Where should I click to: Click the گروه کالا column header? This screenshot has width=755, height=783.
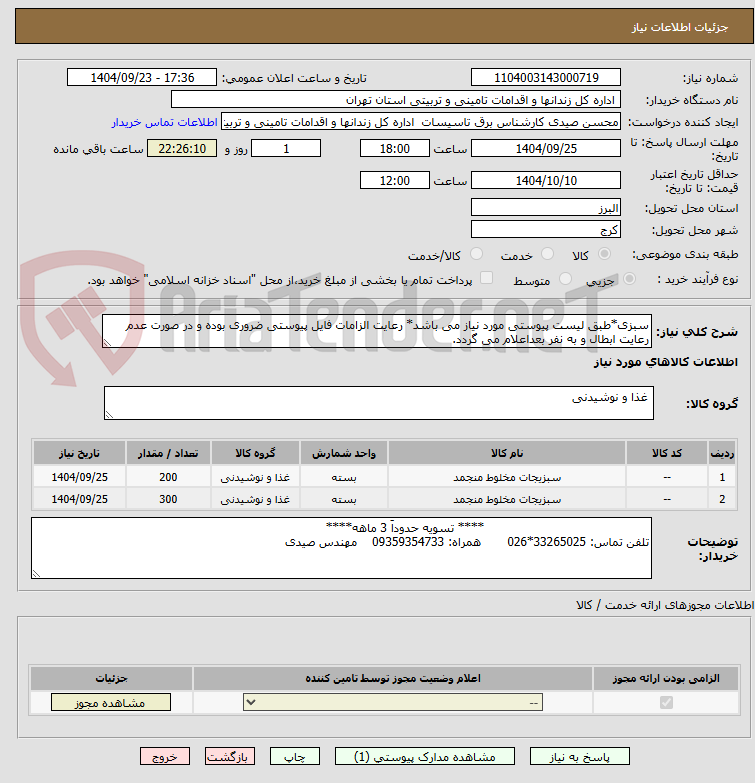point(255,453)
